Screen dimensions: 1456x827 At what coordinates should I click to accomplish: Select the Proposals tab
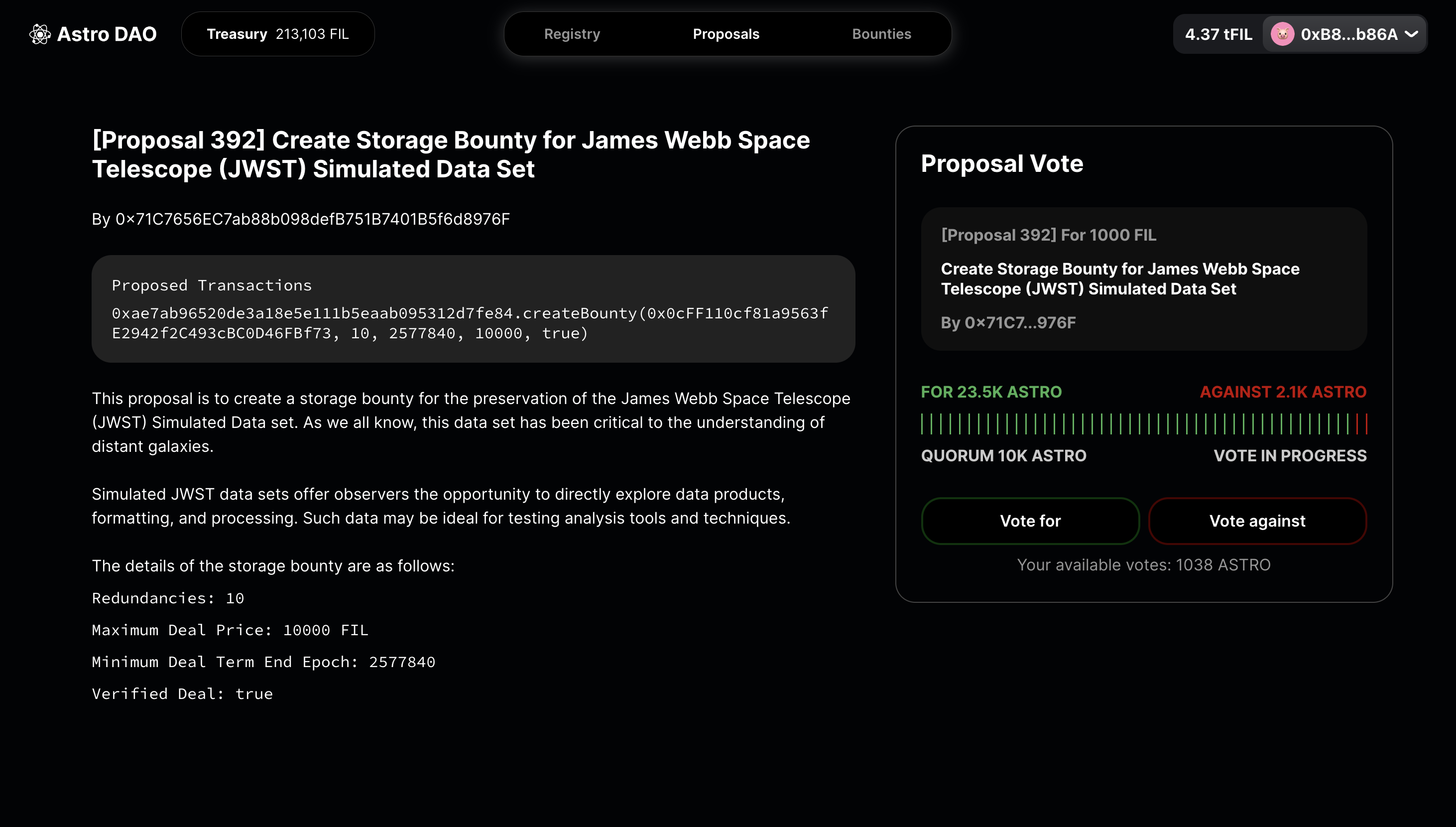tap(727, 34)
